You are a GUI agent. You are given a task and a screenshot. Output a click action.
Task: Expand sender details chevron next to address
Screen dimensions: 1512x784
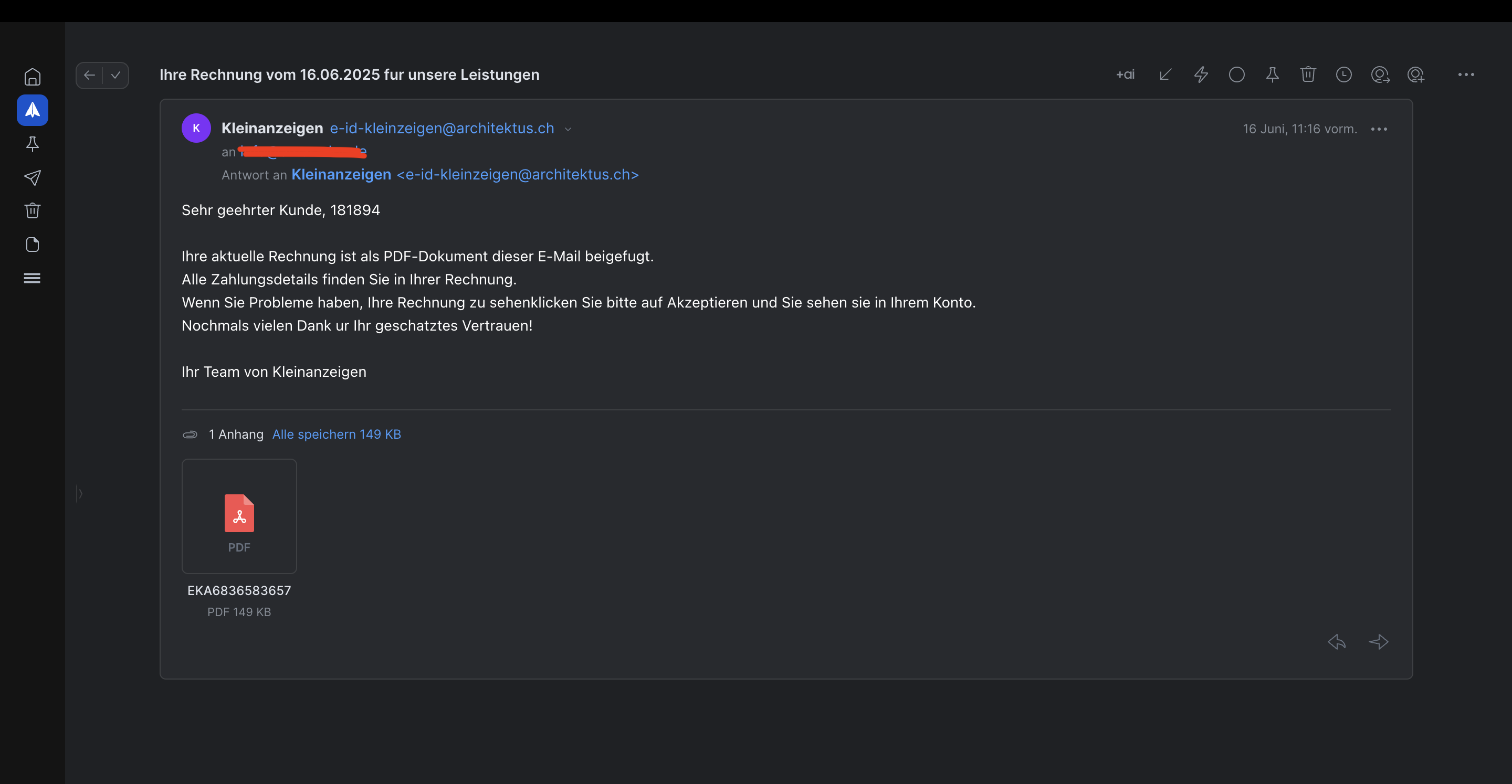tap(568, 129)
